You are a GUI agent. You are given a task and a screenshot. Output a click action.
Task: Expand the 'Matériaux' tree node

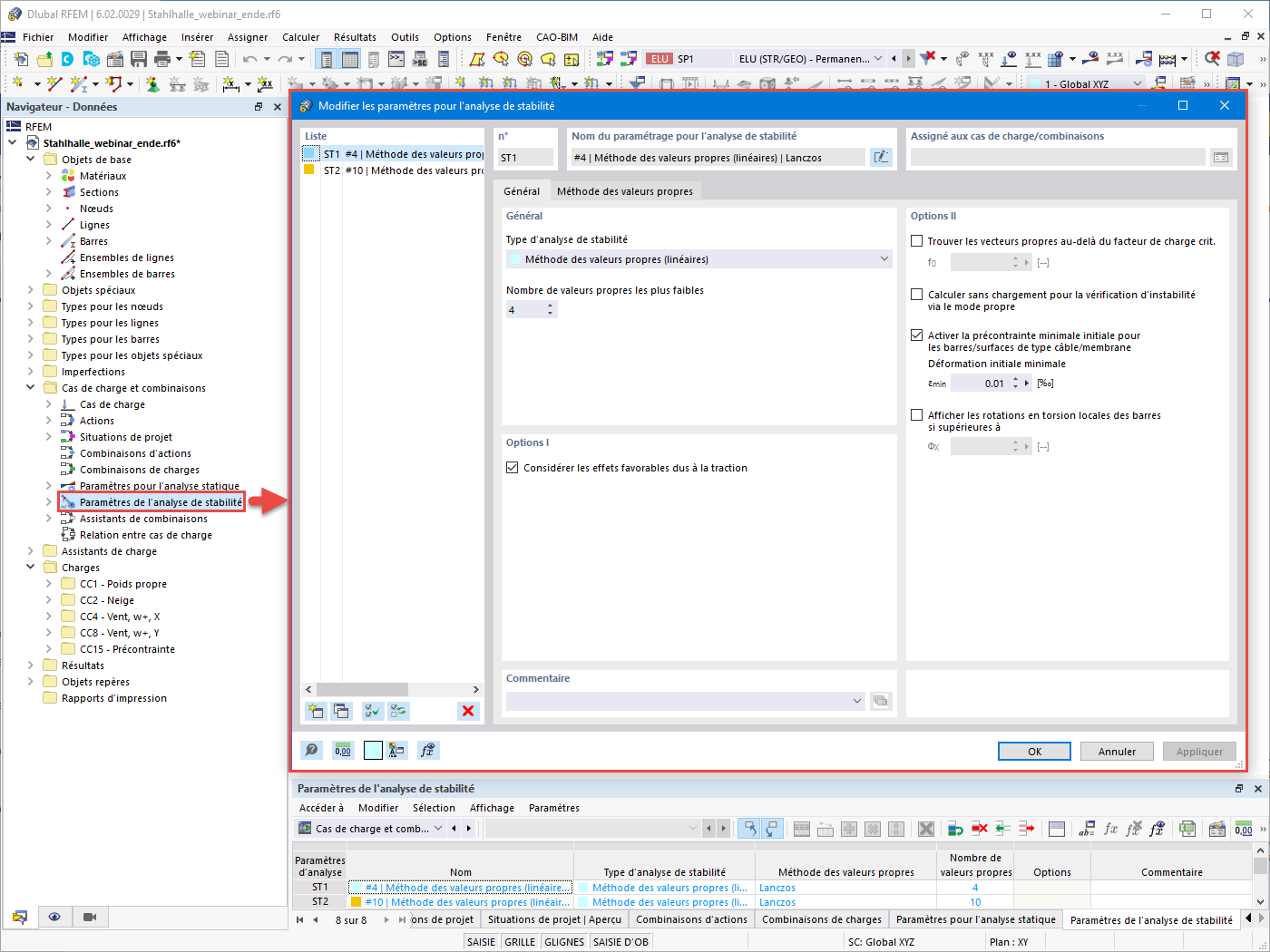tap(49, 176)
